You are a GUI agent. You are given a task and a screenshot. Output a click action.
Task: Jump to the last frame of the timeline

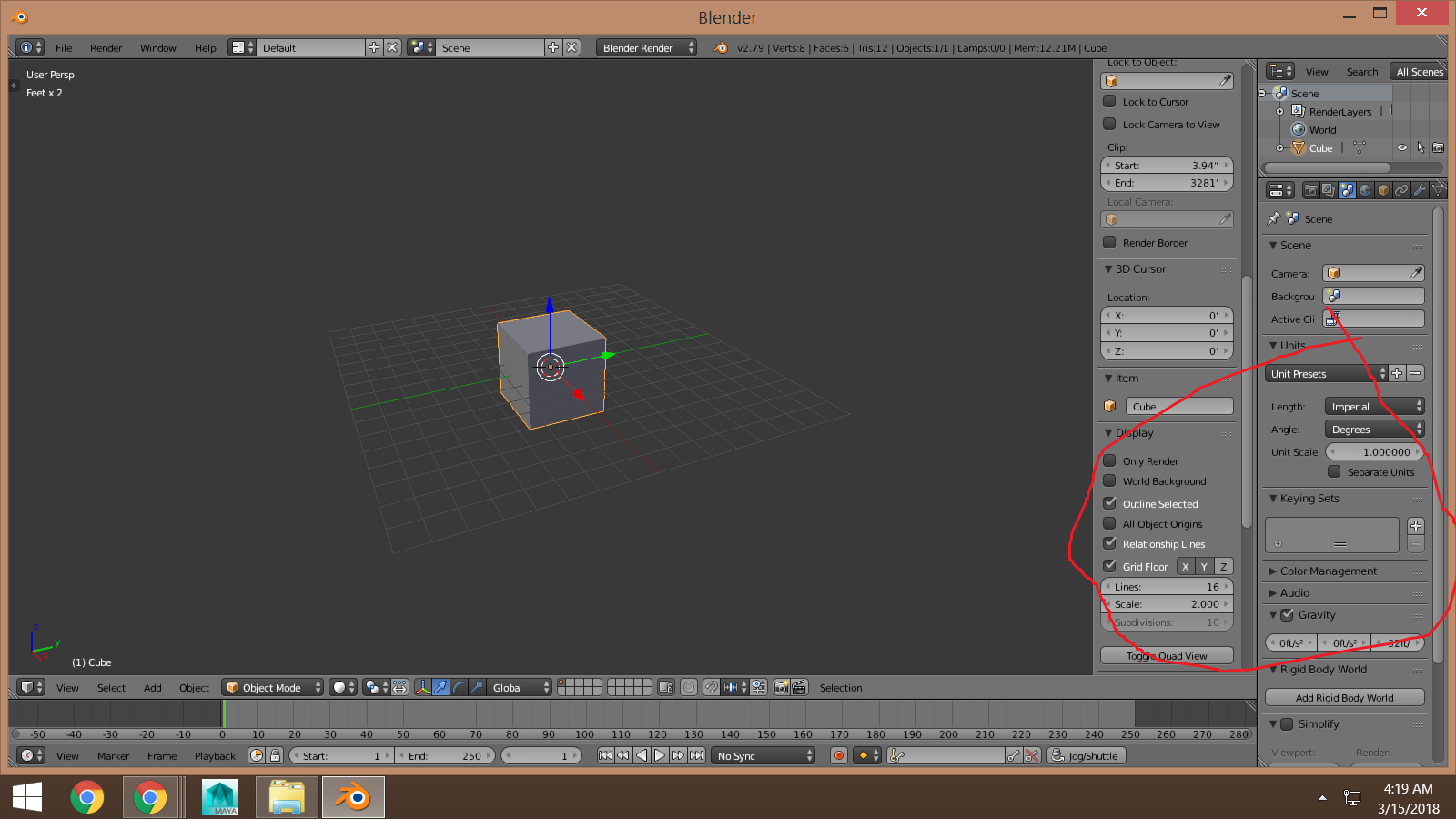click(696, 755)
